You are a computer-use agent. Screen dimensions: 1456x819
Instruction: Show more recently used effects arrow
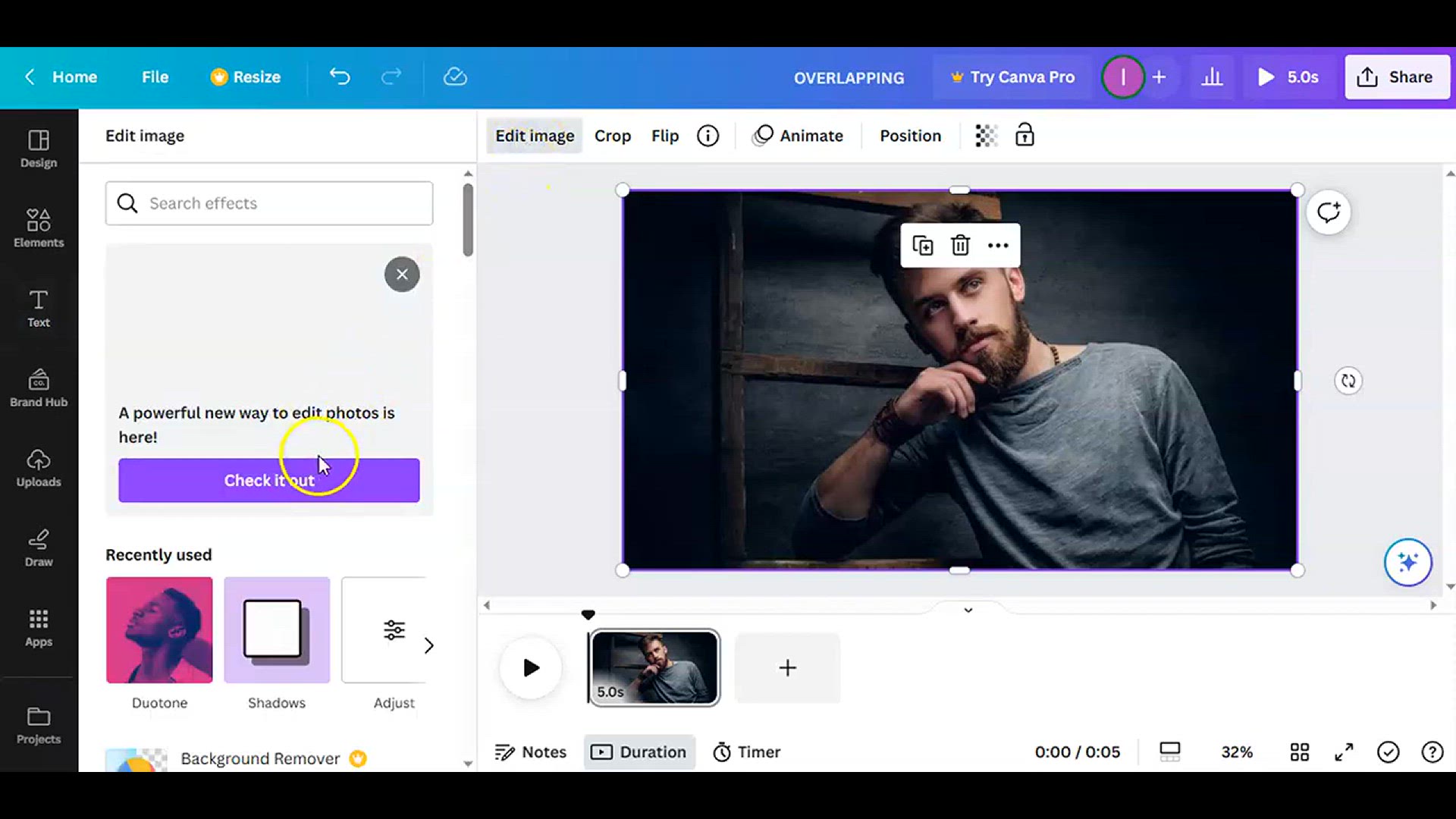(x=429, y=645)
